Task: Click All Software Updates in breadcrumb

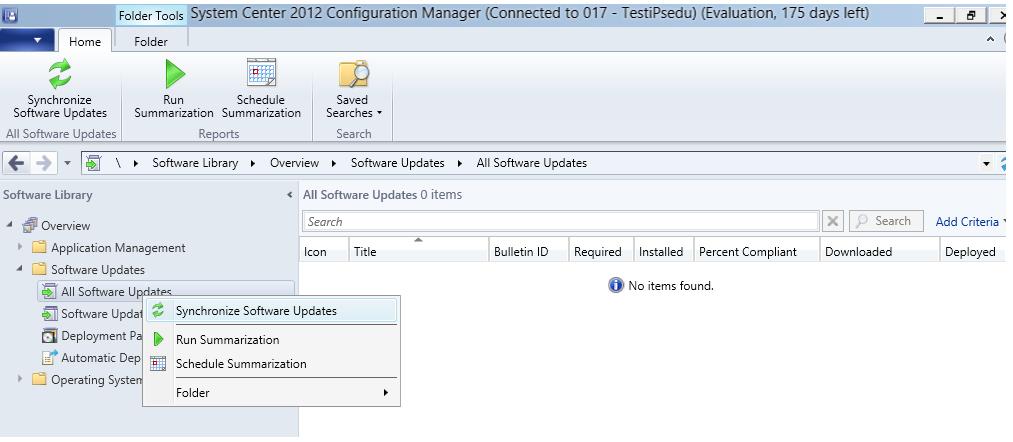Action: point(532,163)
